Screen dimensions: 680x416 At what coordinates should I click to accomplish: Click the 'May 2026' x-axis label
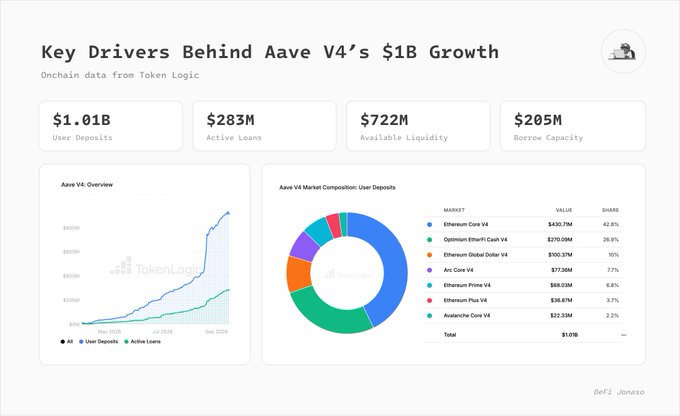tap(109, 332)
